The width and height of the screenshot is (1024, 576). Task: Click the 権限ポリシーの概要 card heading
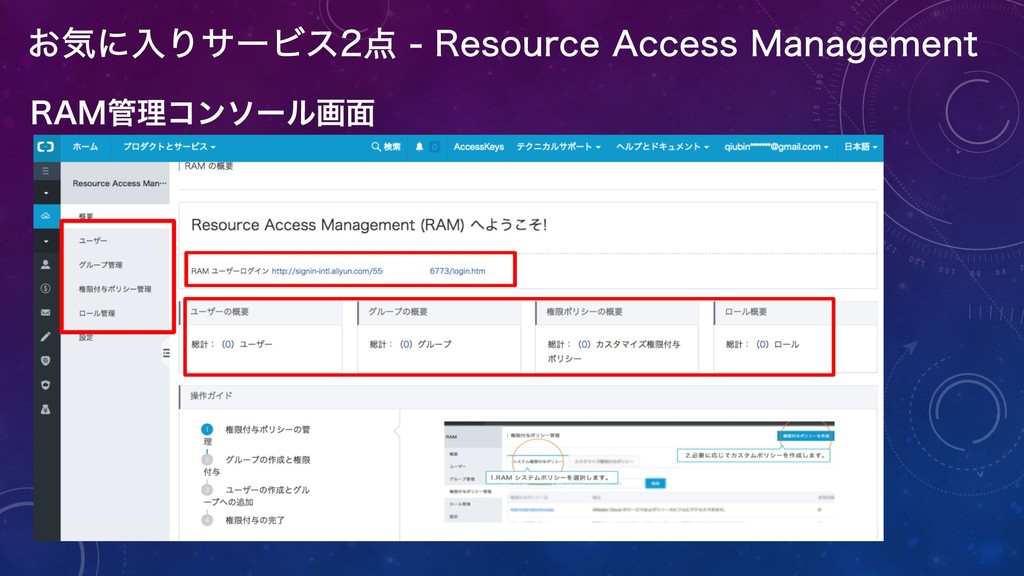click(584, 312)
